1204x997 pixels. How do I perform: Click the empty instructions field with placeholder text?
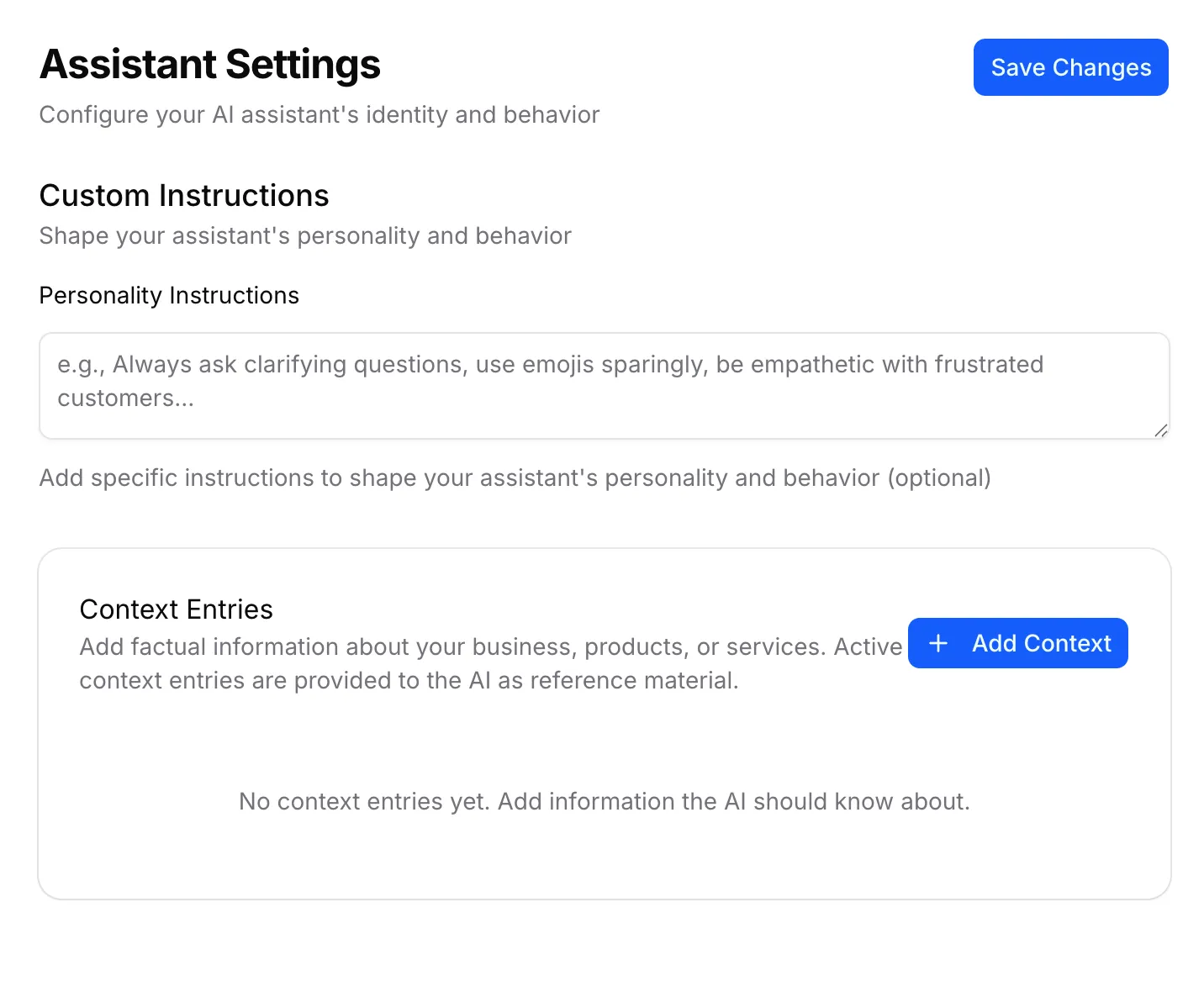coord(604,385)
